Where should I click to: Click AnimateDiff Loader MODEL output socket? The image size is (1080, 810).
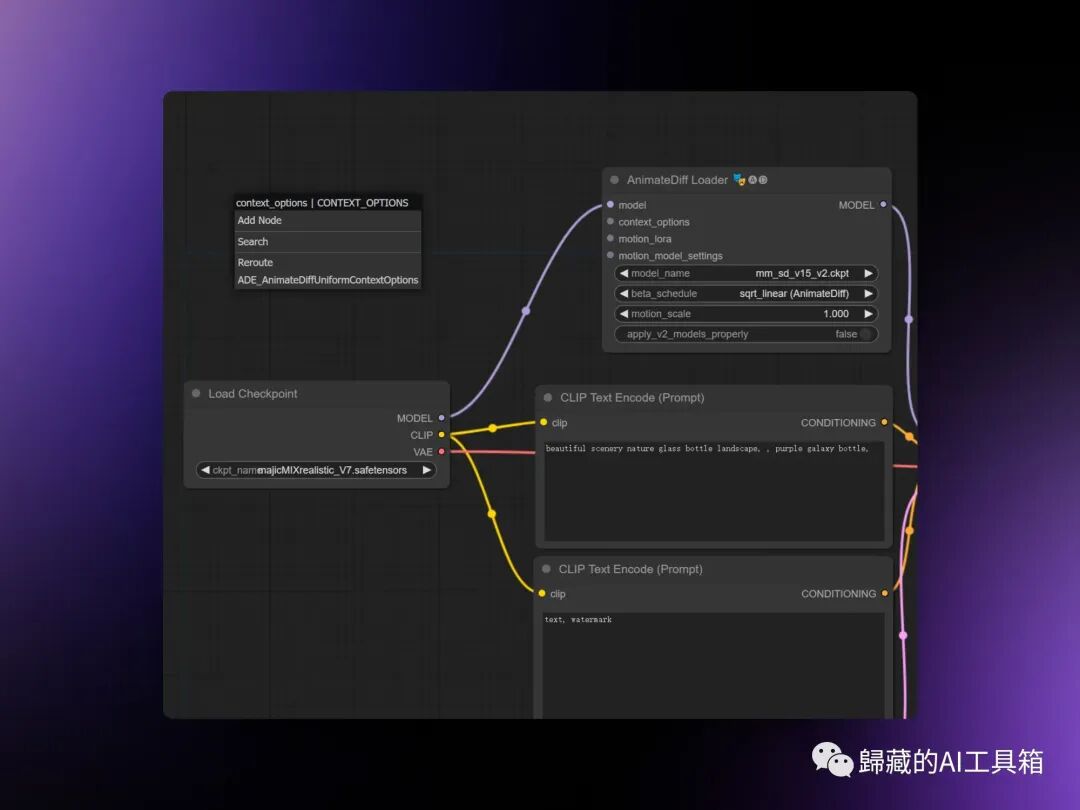883,205
